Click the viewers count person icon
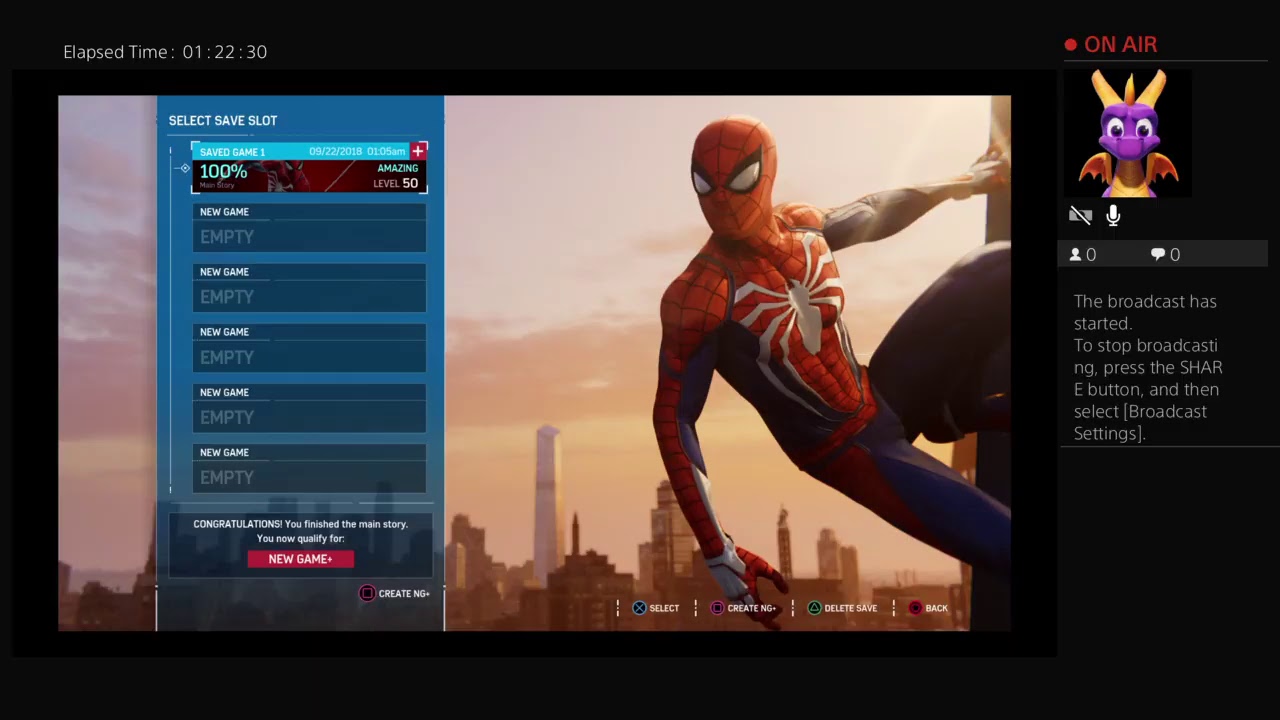Screen dimensions: 1280x720 (x=1076, y=255)
